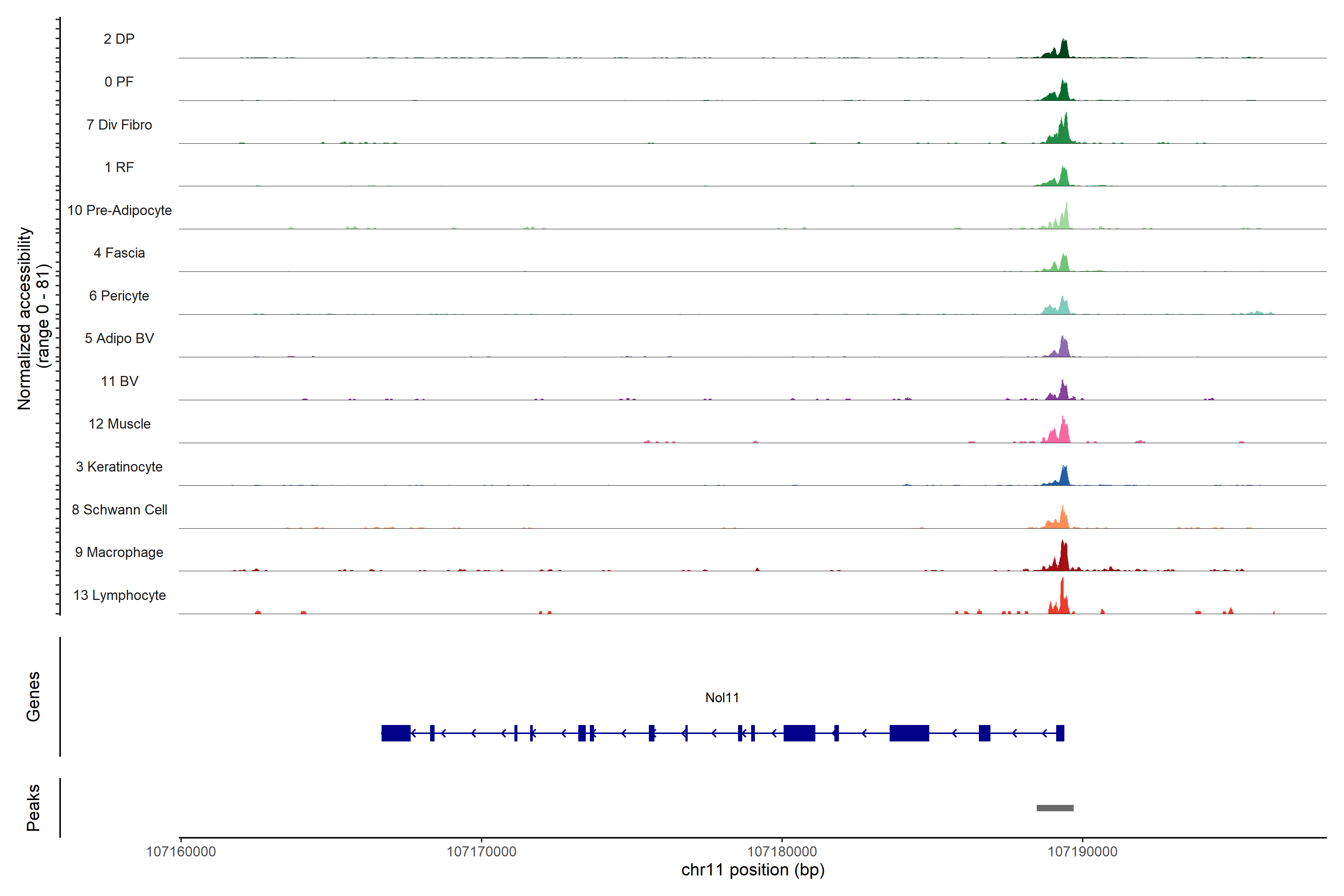Select the 8 Schwann Cell label
Viewport: 1344px width, 896px height.
click(x=119, y=510)
